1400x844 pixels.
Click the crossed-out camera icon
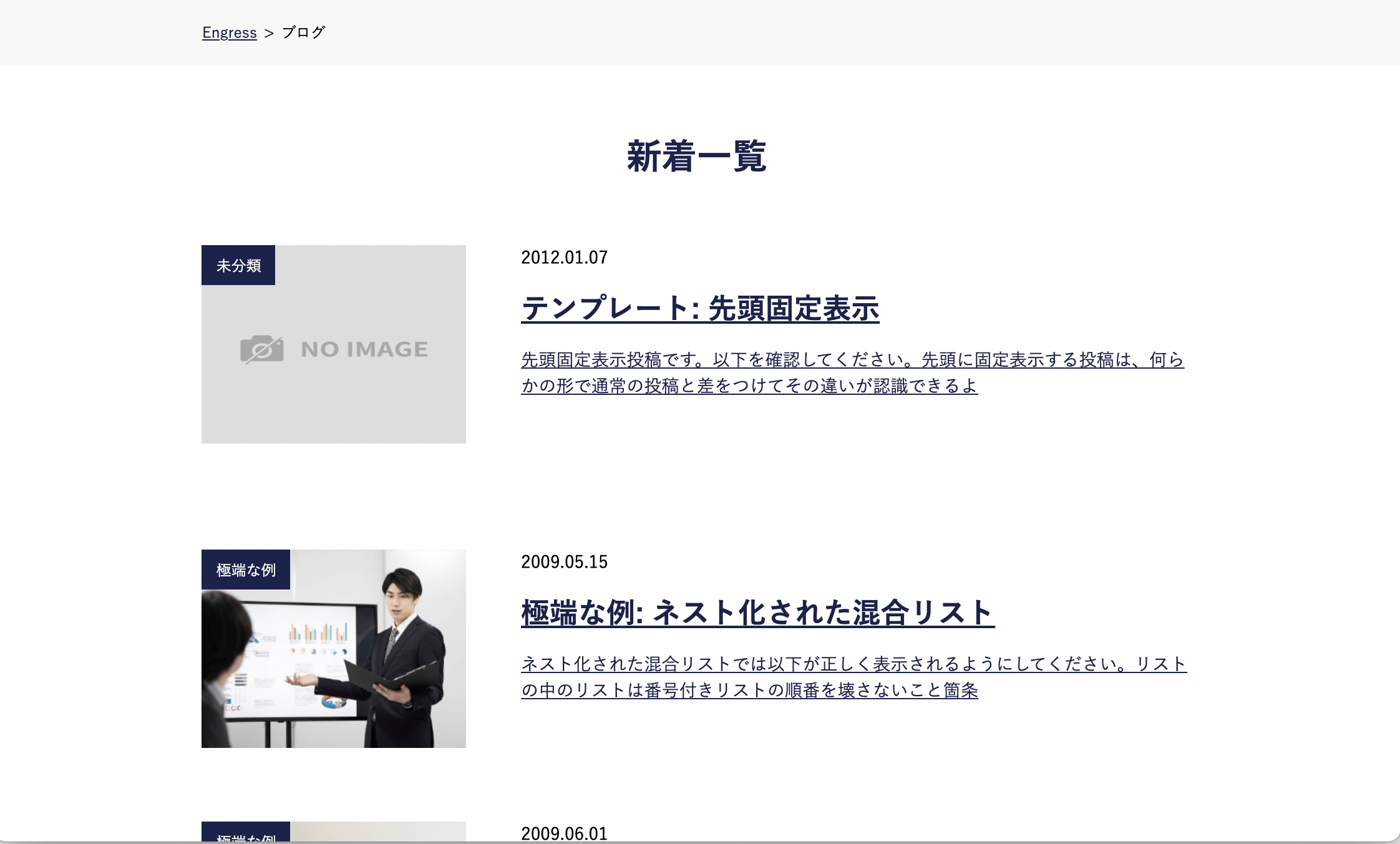point(261,349)
